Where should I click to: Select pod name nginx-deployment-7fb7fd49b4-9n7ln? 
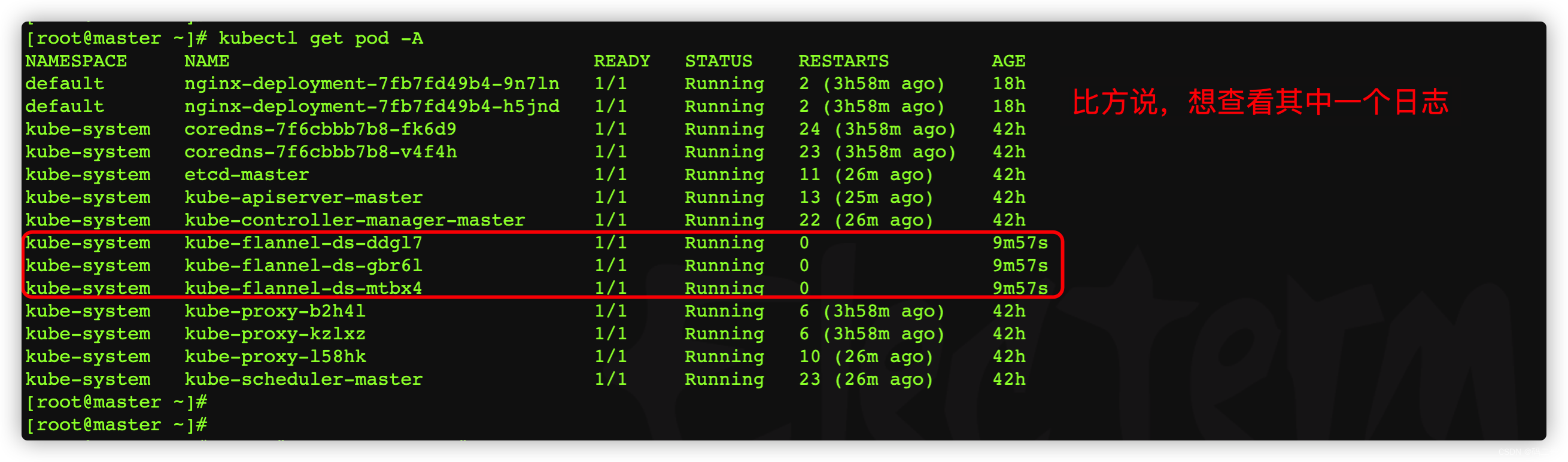[371, 84]
